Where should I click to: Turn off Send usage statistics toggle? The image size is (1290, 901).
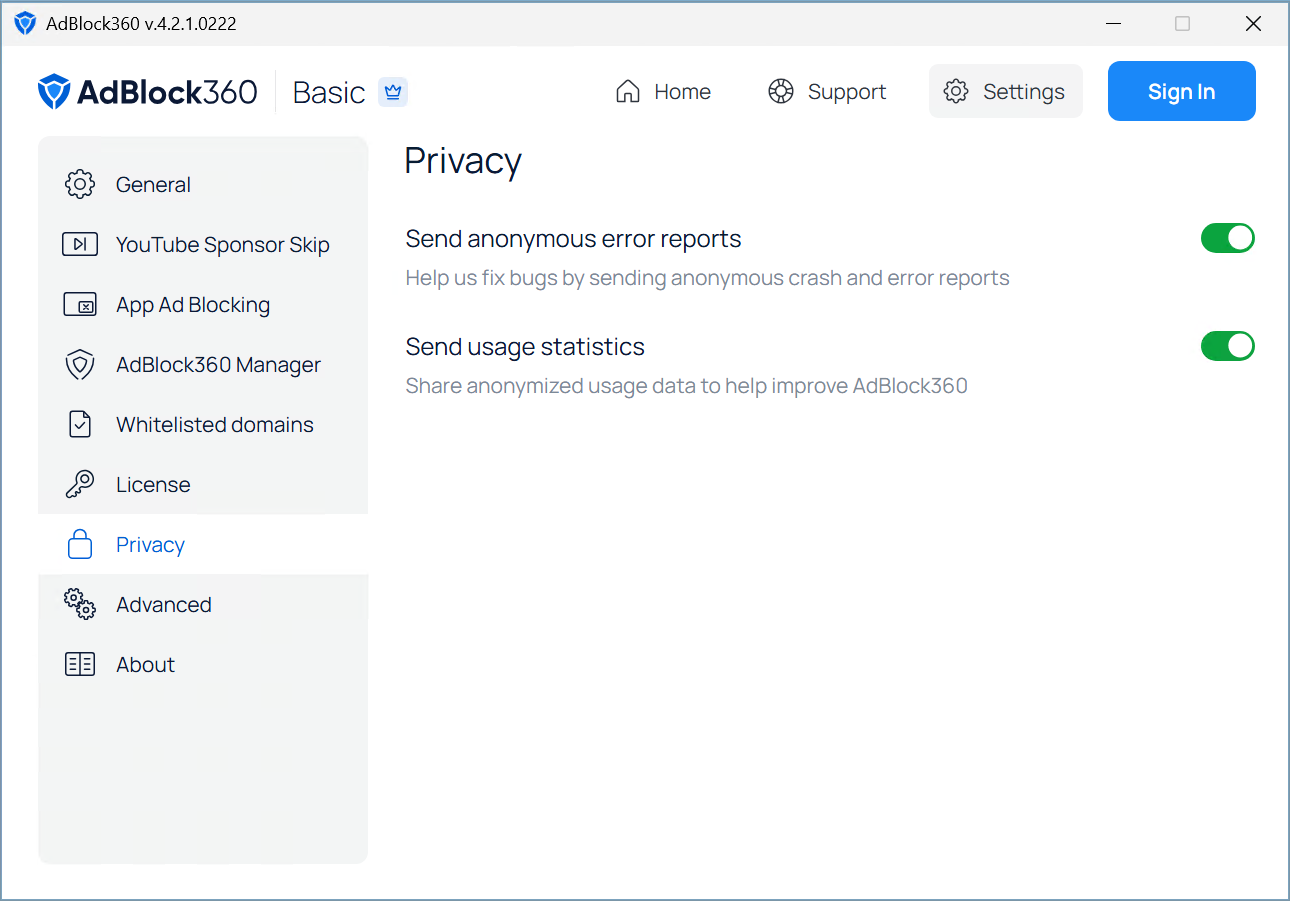click(x=1228, y=346)
